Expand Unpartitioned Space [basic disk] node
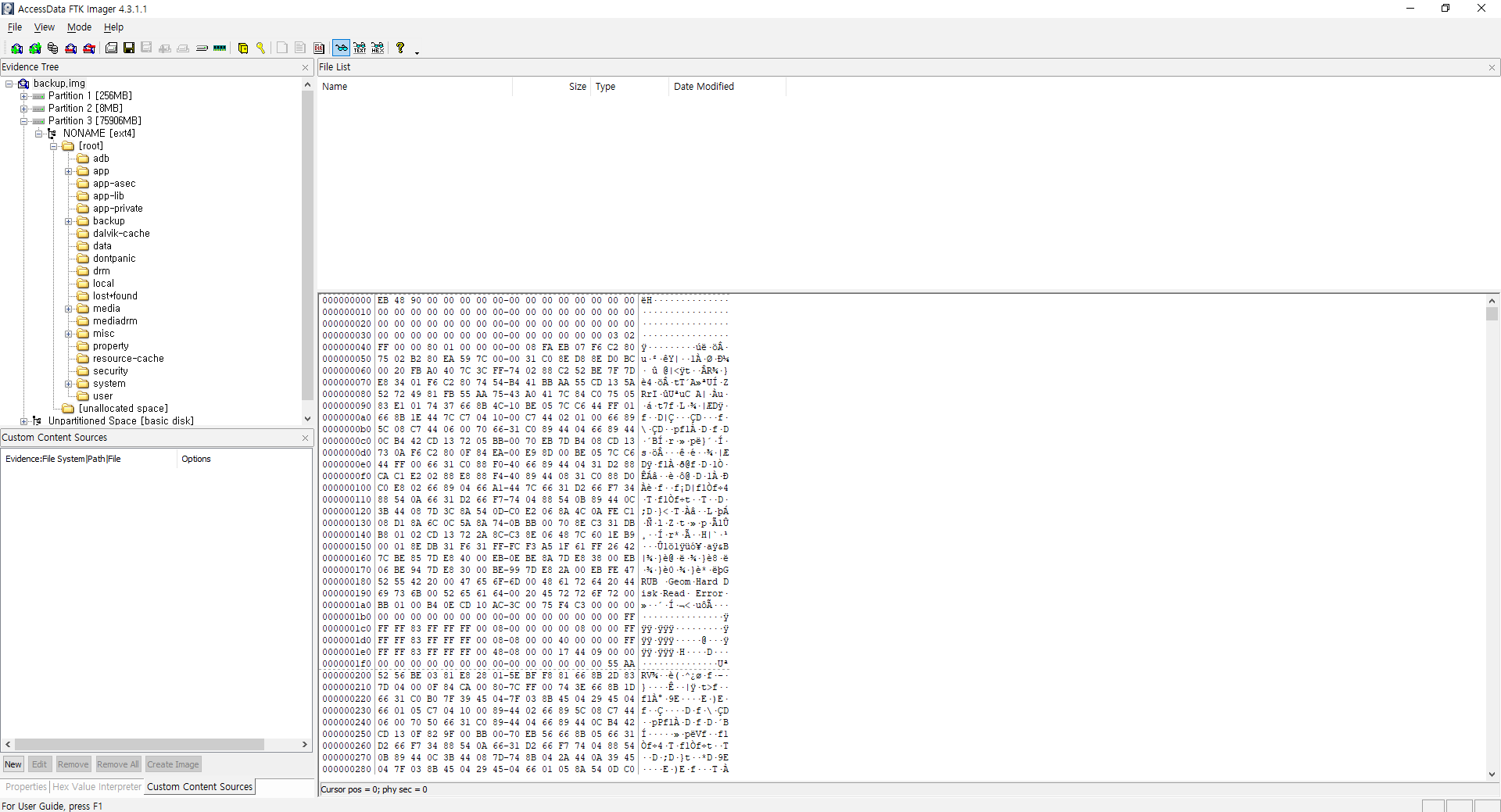Image resolution: width=1501 pixels, height=812 pixels. point(24,421)
